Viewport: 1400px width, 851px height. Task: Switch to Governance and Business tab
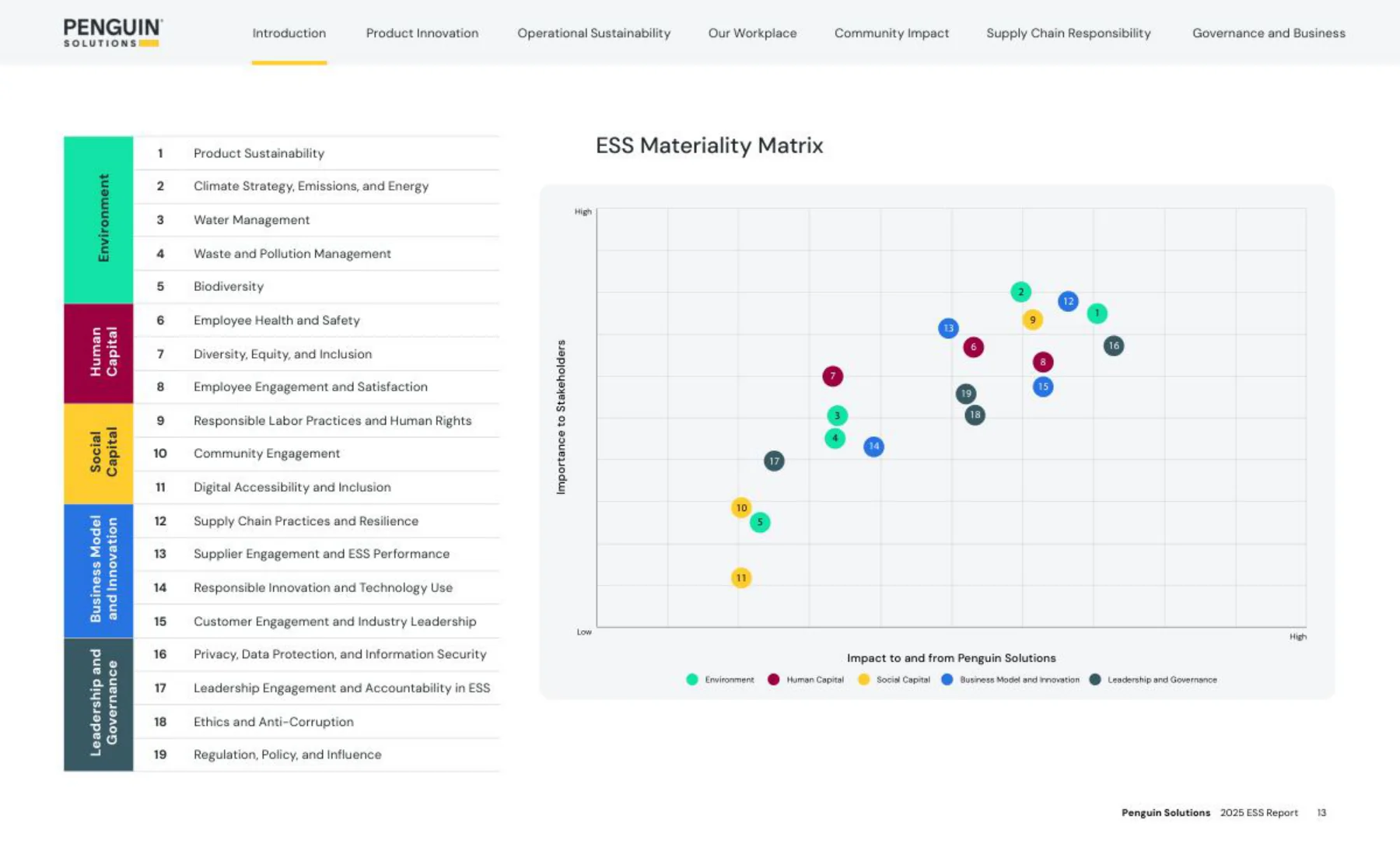tap(1269, 33)
